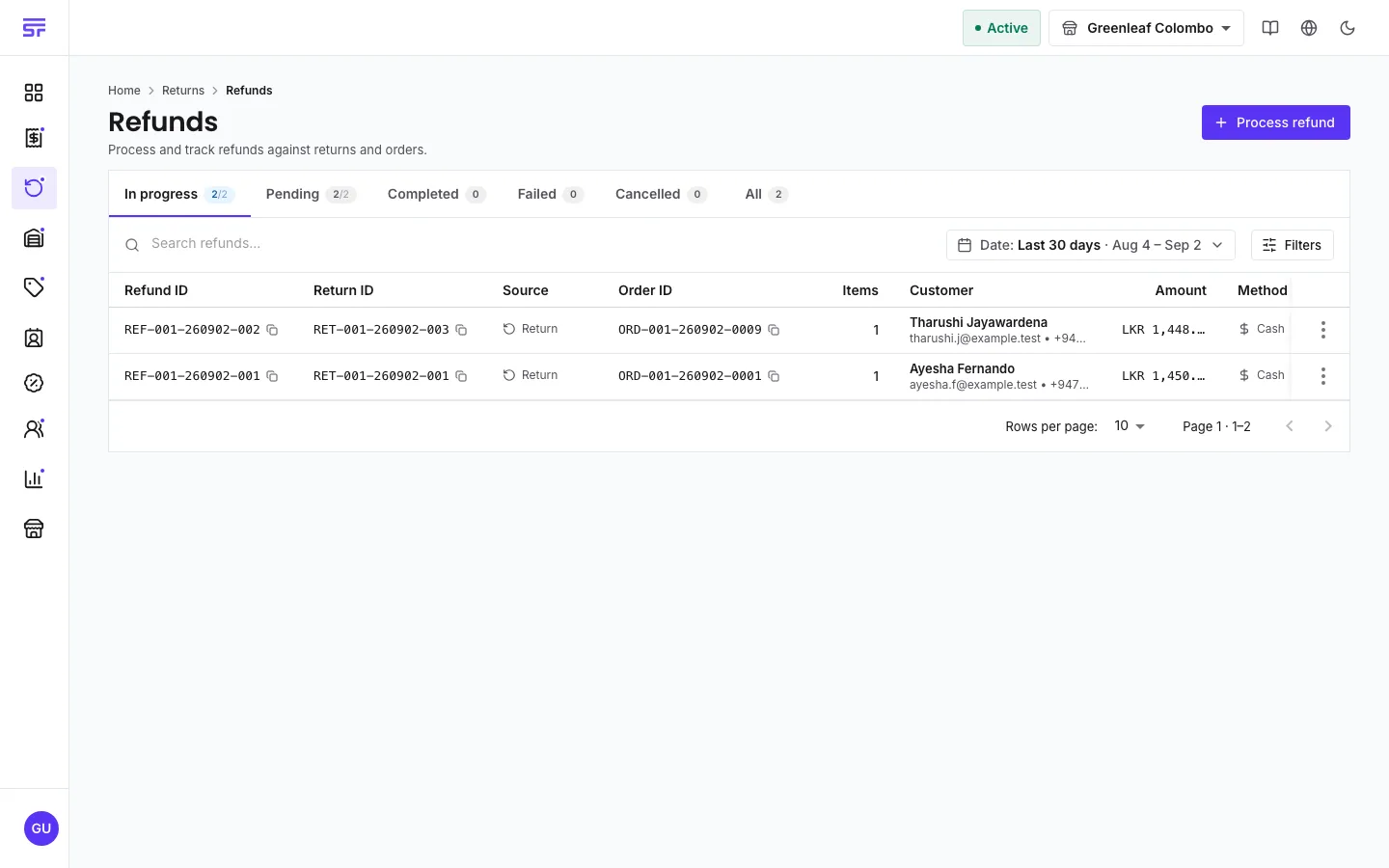Click the Process refund button
Screen dimensions: 1389x868
pos(1275,122)
